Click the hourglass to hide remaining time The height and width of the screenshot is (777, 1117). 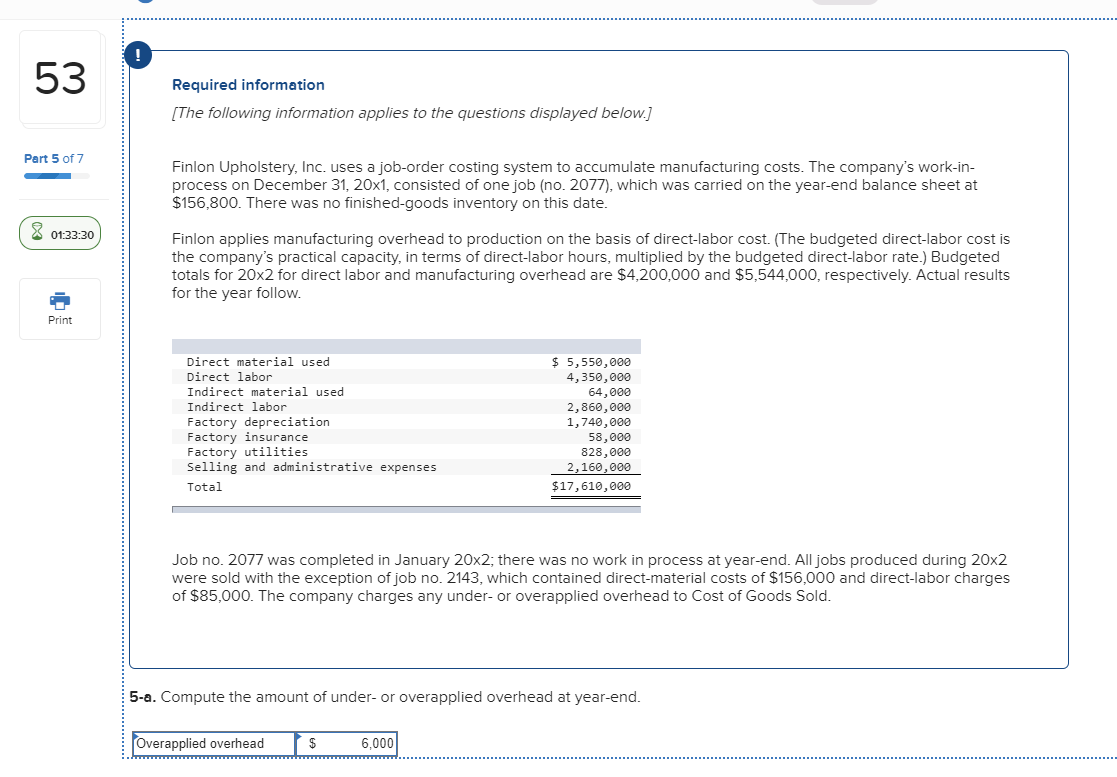[38, 232]
